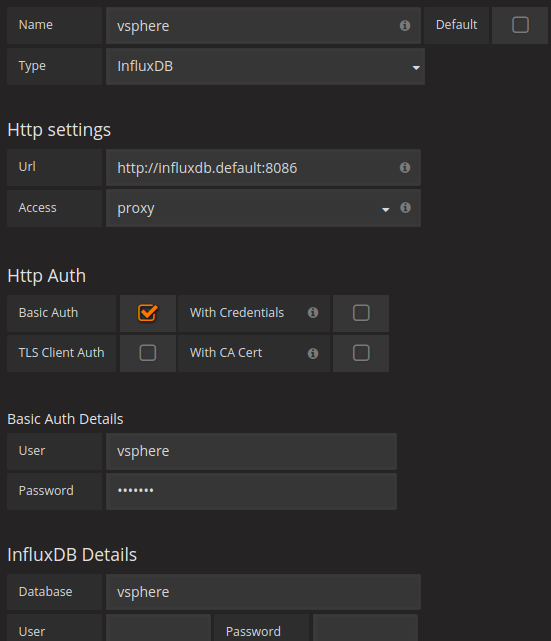Image resolution: width=551 pixels, height=641 pixels.
Task: Toggle the Default checkbox
Action: pos(520,25)
